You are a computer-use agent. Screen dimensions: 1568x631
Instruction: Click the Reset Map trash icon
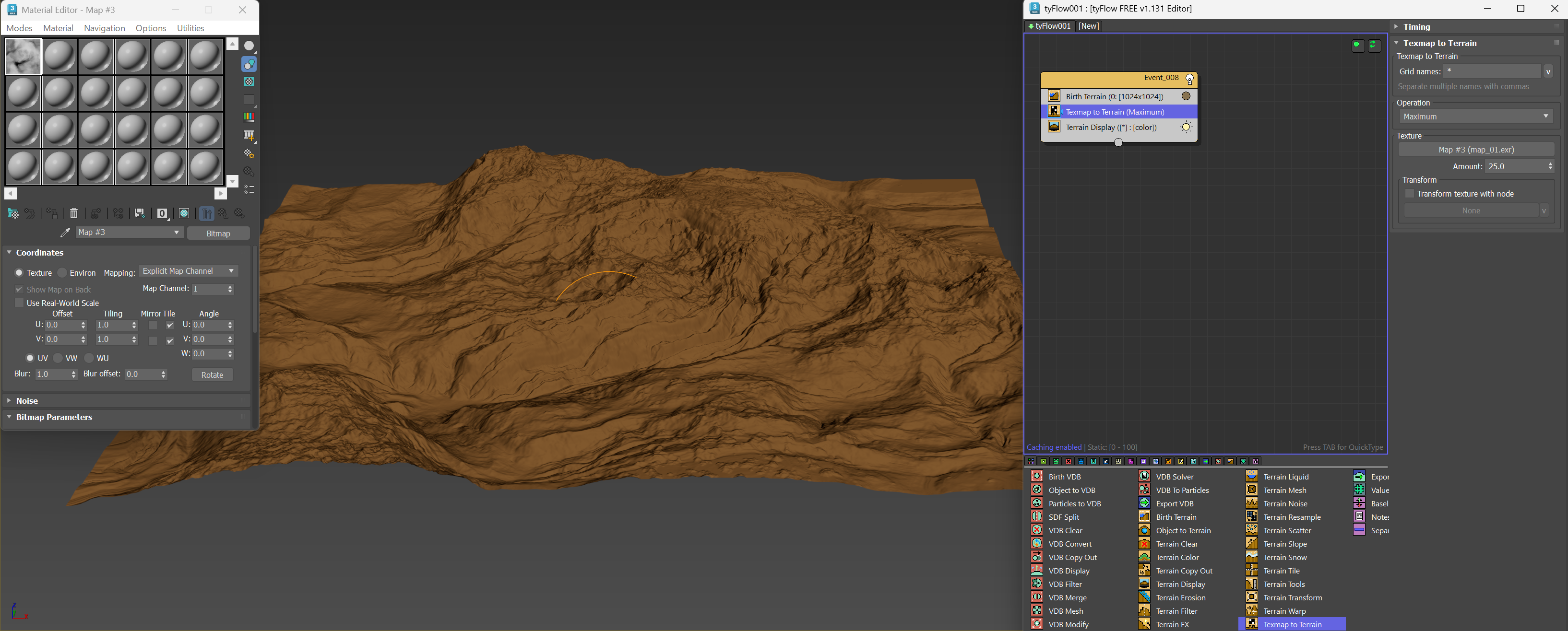74,213
